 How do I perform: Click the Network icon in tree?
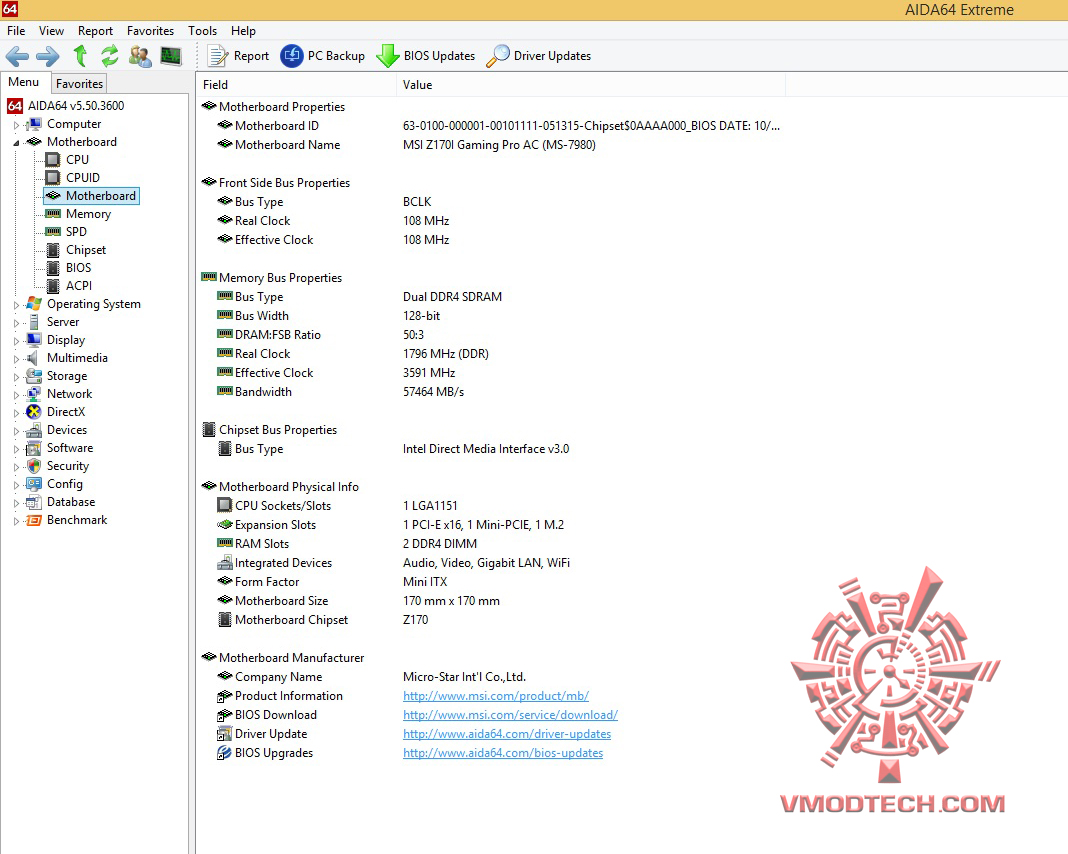34,394
